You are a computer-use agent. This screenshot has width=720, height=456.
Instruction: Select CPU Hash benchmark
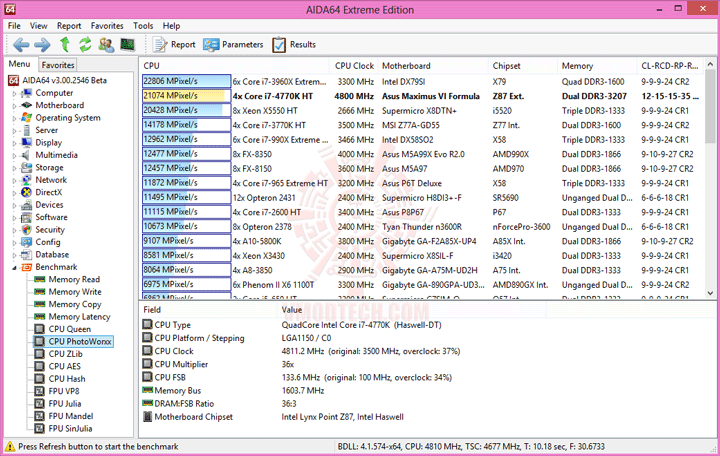tap(67, 378)
